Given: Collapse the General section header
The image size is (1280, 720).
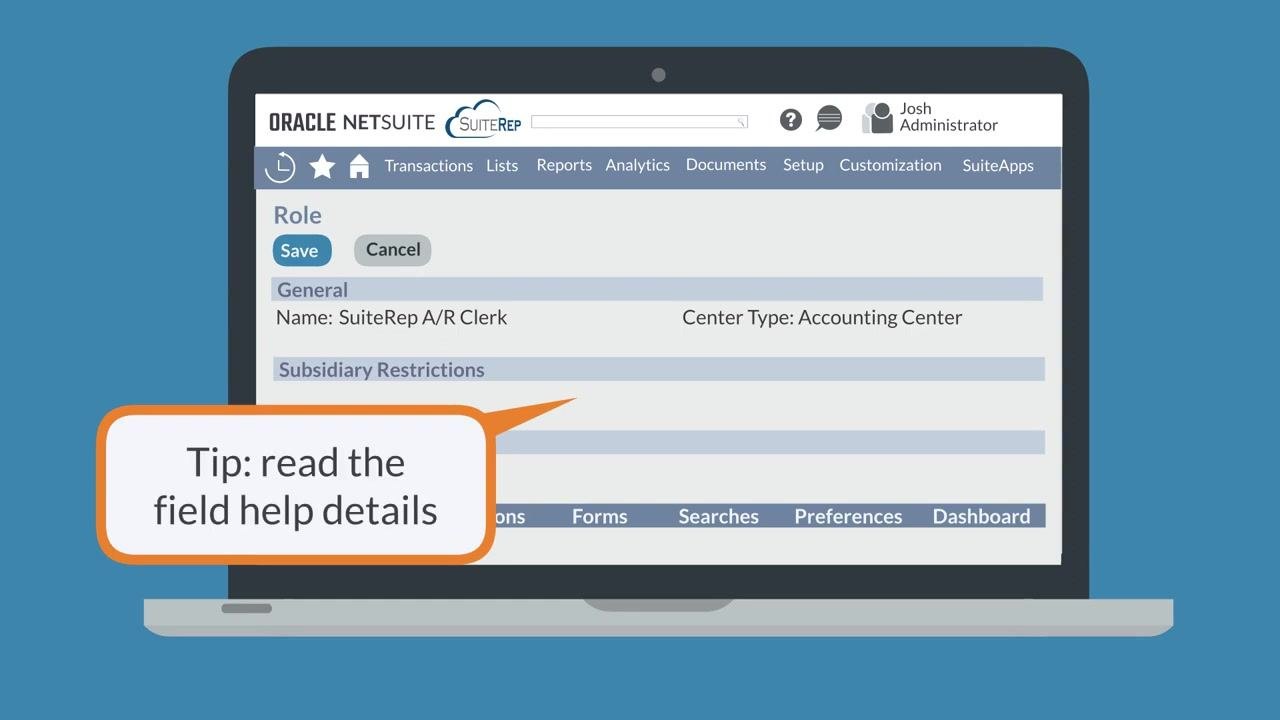Looking at the screenshot, I should coord(657,290).
